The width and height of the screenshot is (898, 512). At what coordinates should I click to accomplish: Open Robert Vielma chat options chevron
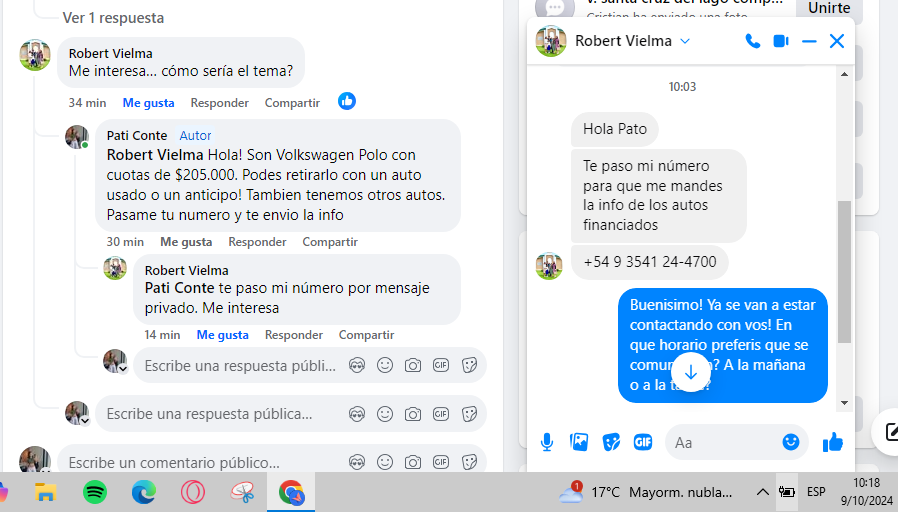tap(685, 41)
